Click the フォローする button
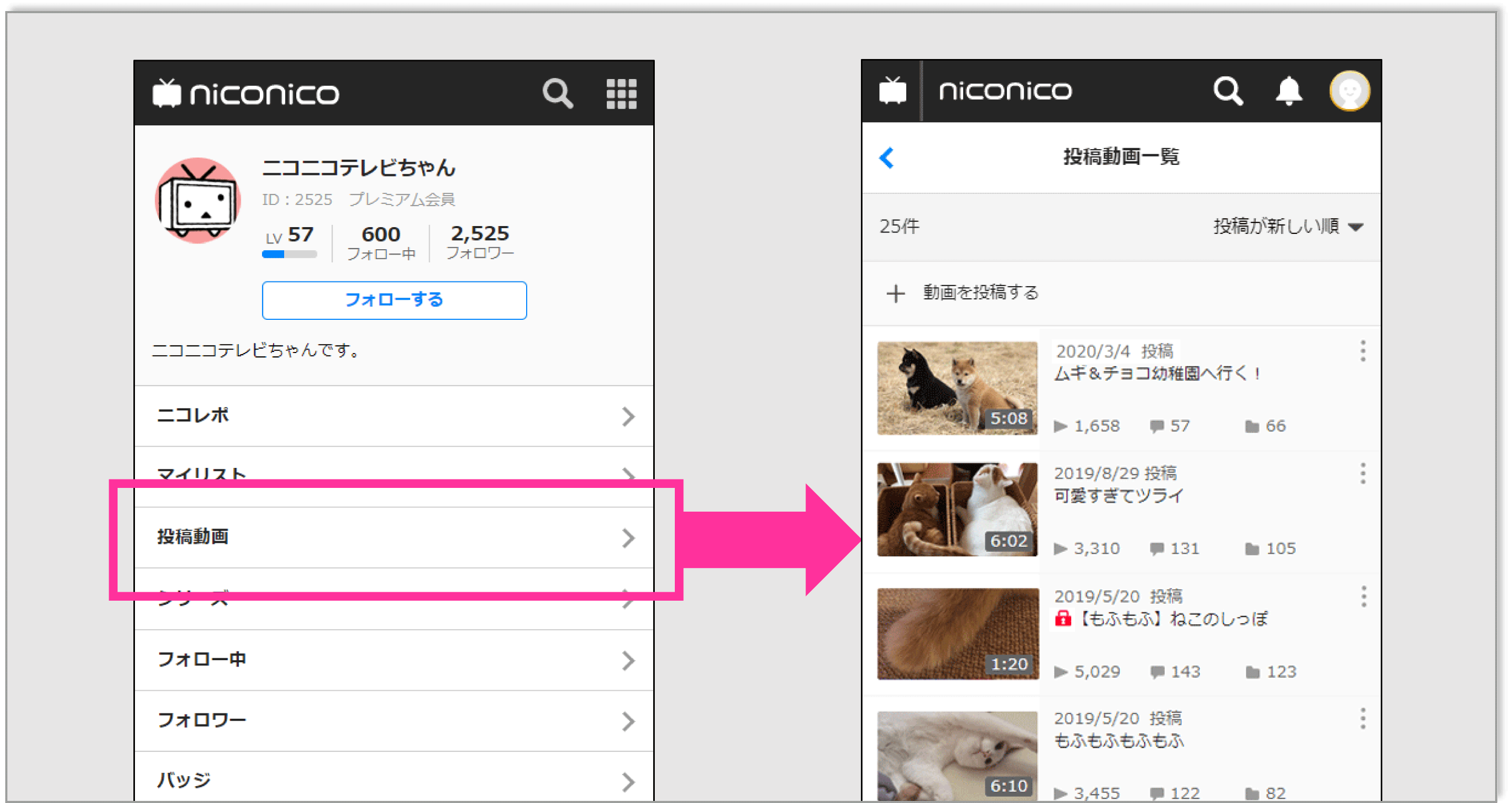Viewport: 1512px width, 803px height. click(x=394, y=300)
